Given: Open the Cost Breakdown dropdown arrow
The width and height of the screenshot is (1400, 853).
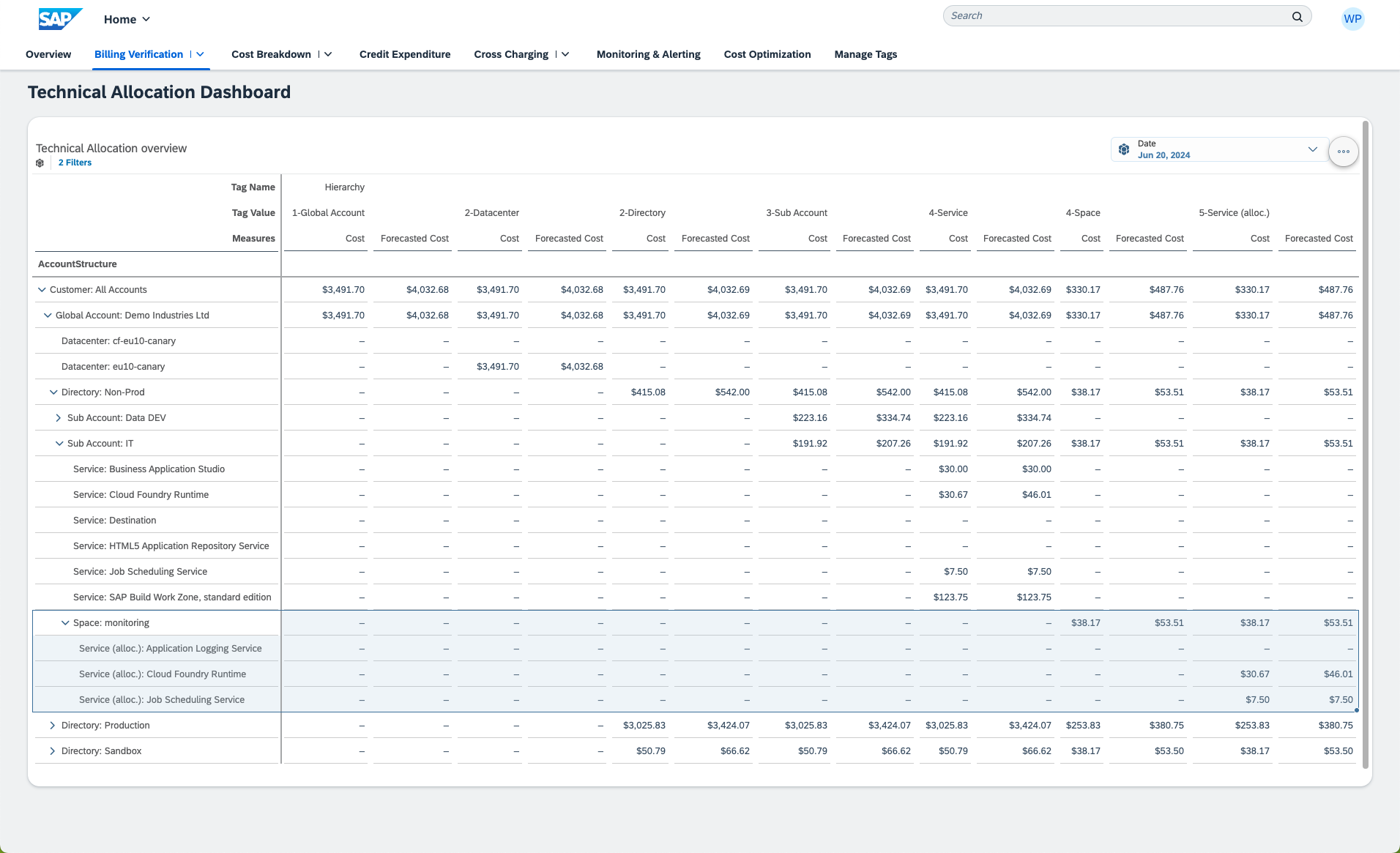Looking at the screenshot, I should 328,54.
